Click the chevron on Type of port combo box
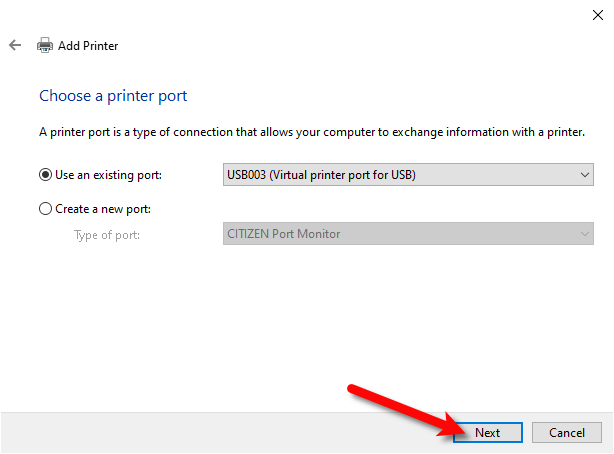The image size is (614, 454). pos(585,234)
